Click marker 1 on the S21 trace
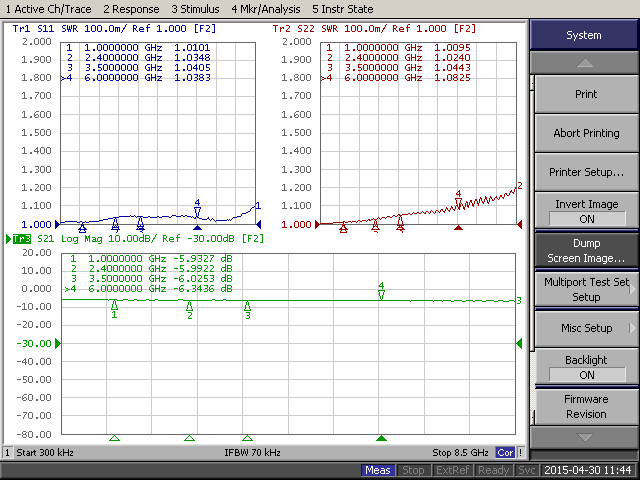 (114, 309)
